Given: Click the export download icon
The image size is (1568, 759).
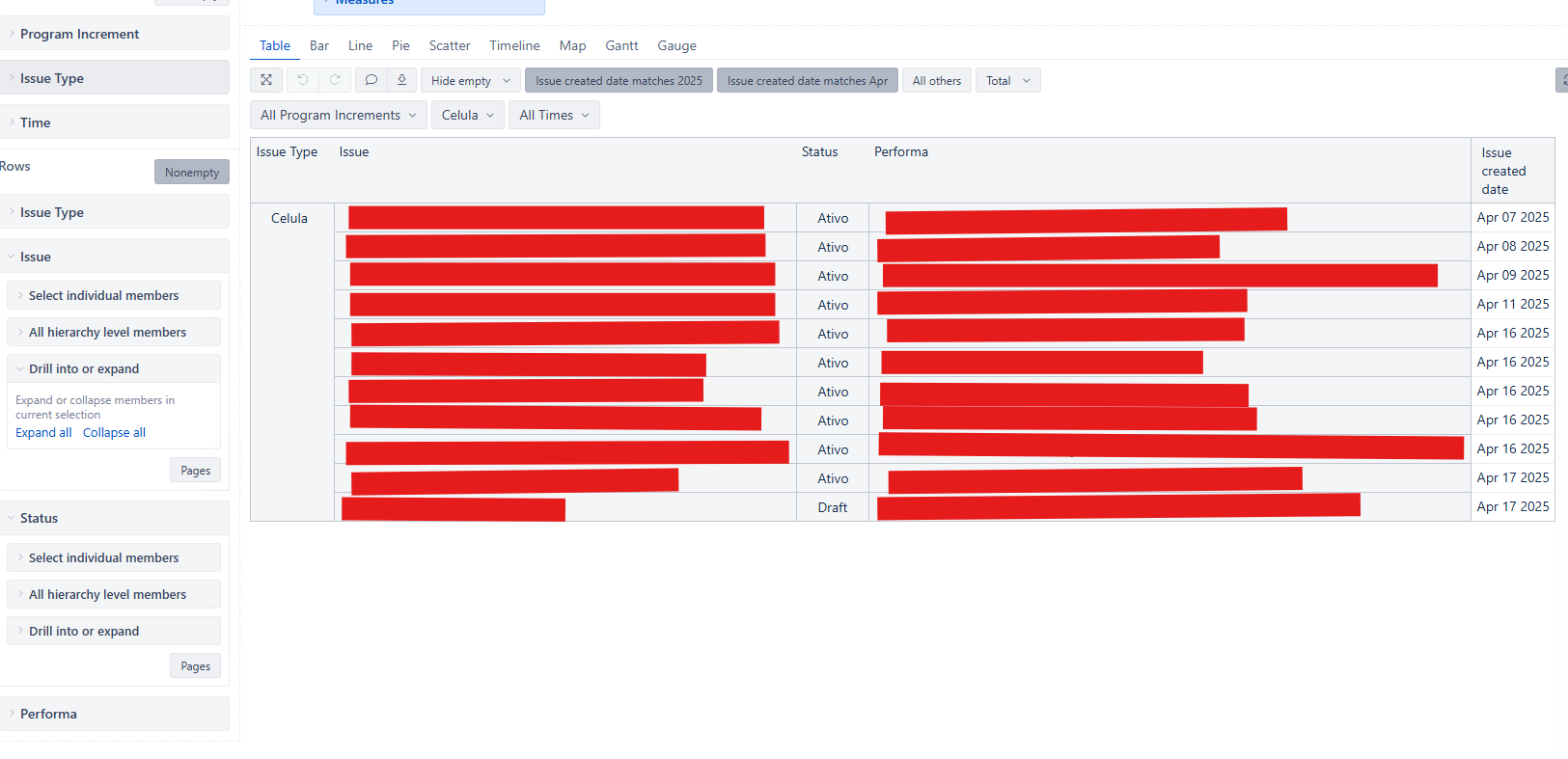Looking at the screenshot, I should coord(401,80).
